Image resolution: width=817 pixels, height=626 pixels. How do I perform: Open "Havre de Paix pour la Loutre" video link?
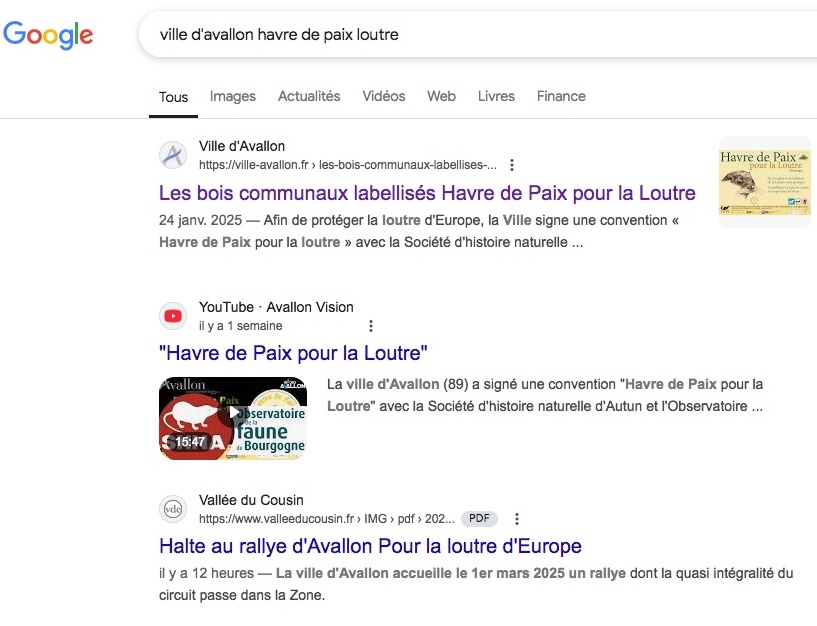coord(293,353)
